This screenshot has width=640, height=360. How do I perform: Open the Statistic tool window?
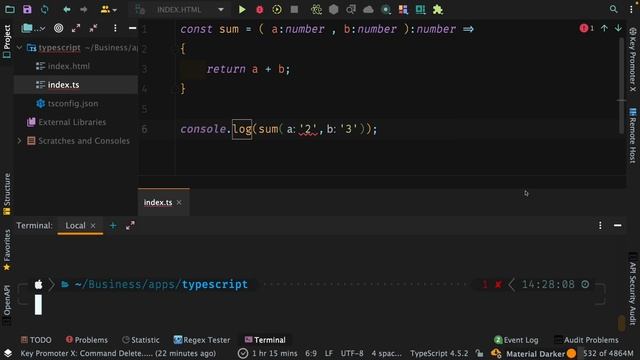coord(140,340)
